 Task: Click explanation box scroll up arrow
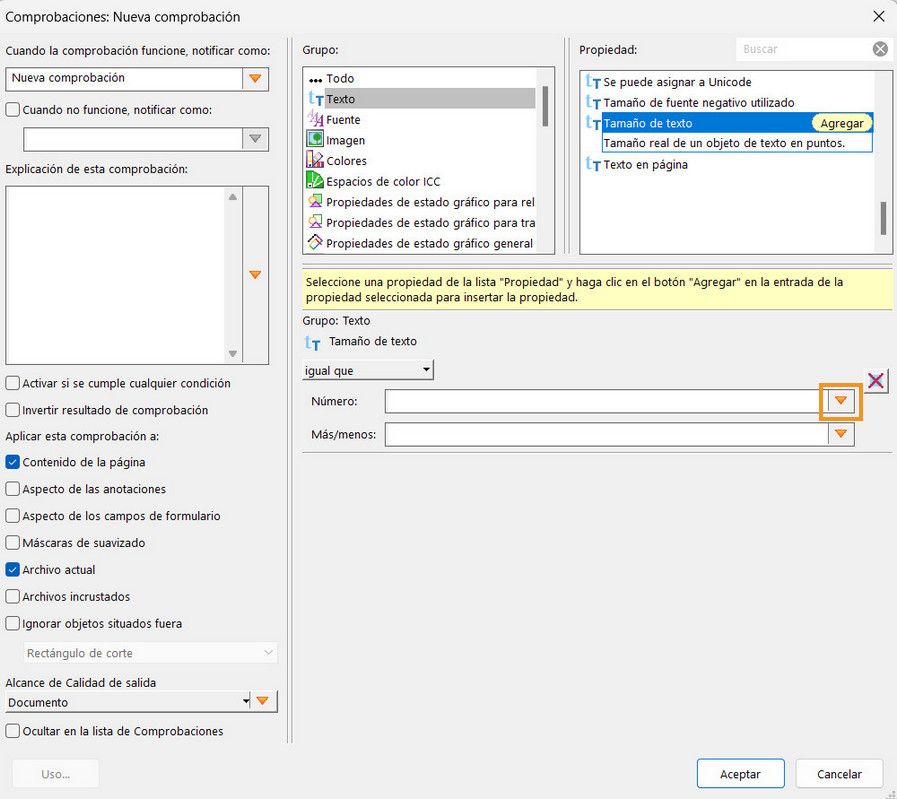point(232,197)
